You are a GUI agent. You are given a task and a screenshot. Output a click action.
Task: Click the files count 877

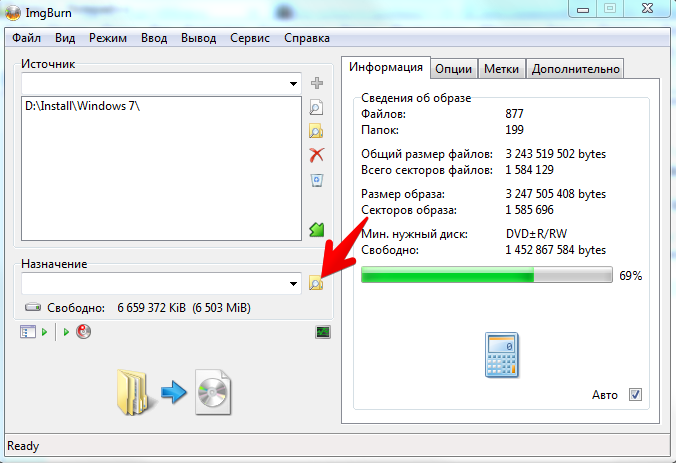pyautogui.click(x=514, y=114)
